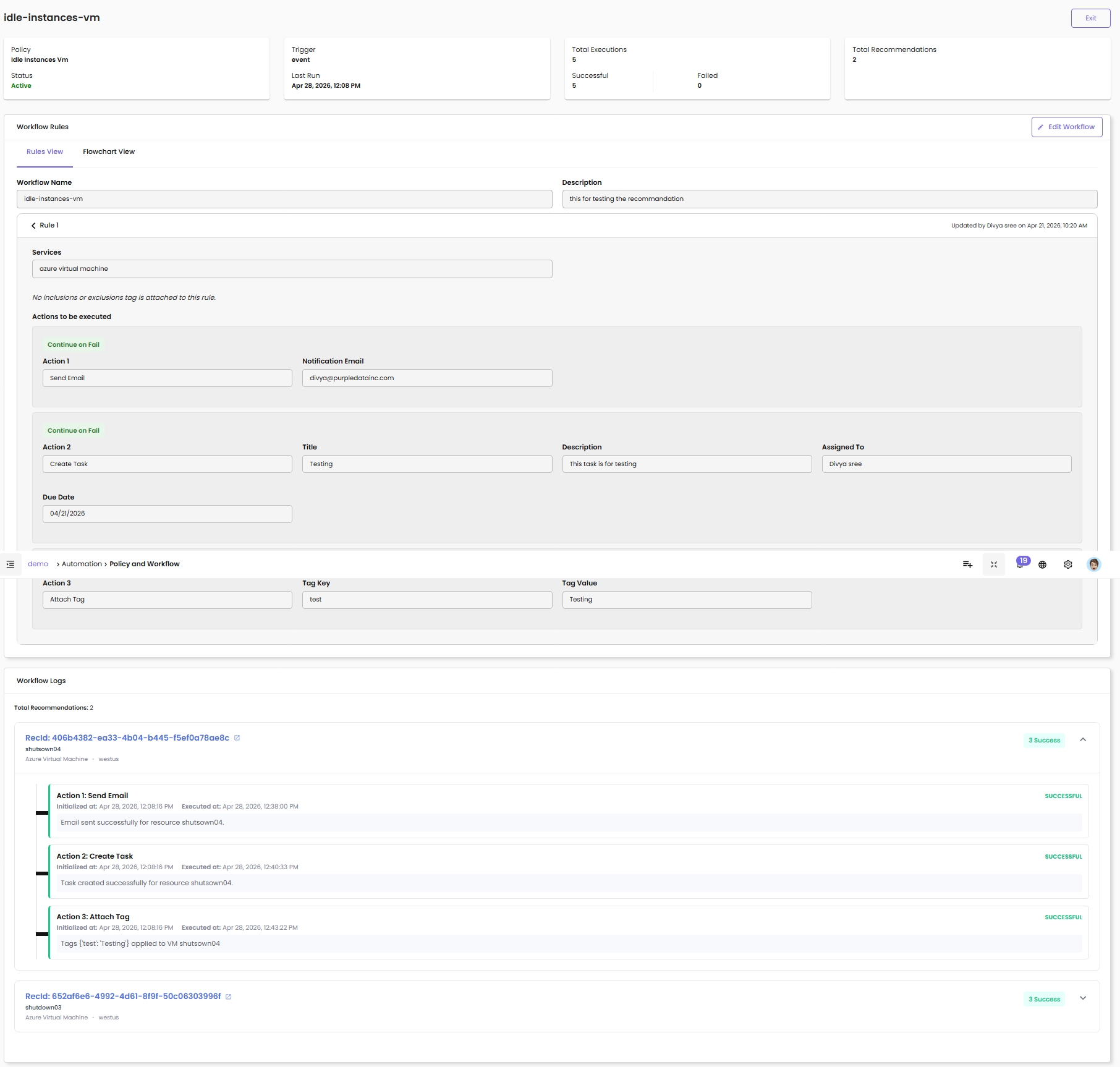Open the settings gear icon
The width and height of the screenshot is (1120, 1067).
1068,564
